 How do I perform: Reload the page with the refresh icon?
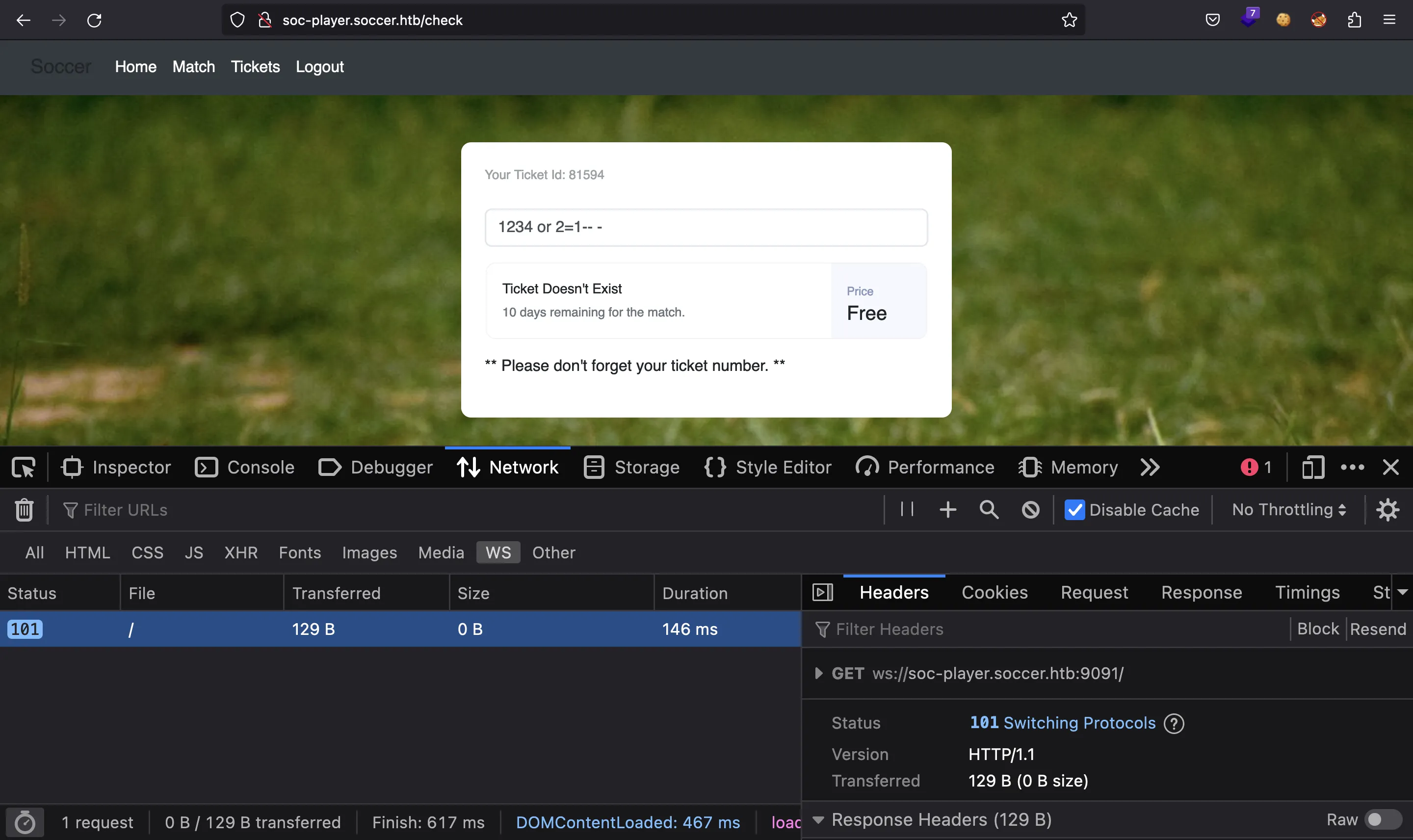94,21
